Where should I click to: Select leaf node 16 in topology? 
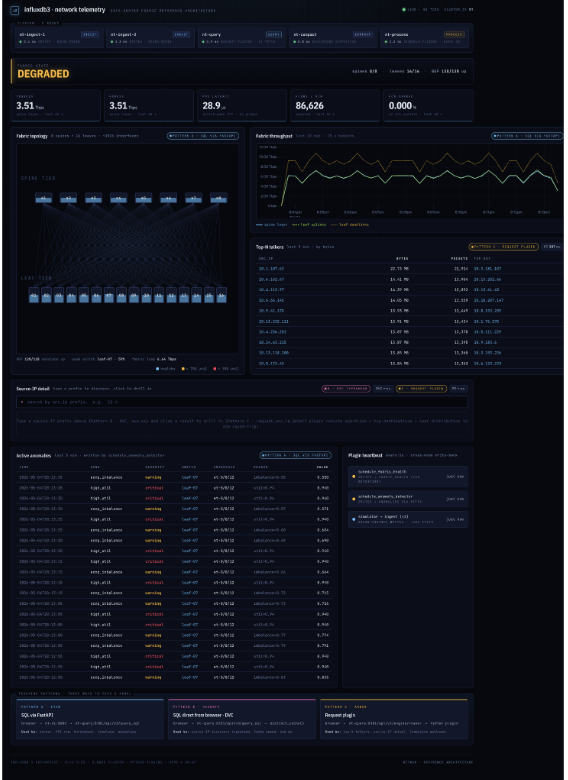(x=221, y=295)
